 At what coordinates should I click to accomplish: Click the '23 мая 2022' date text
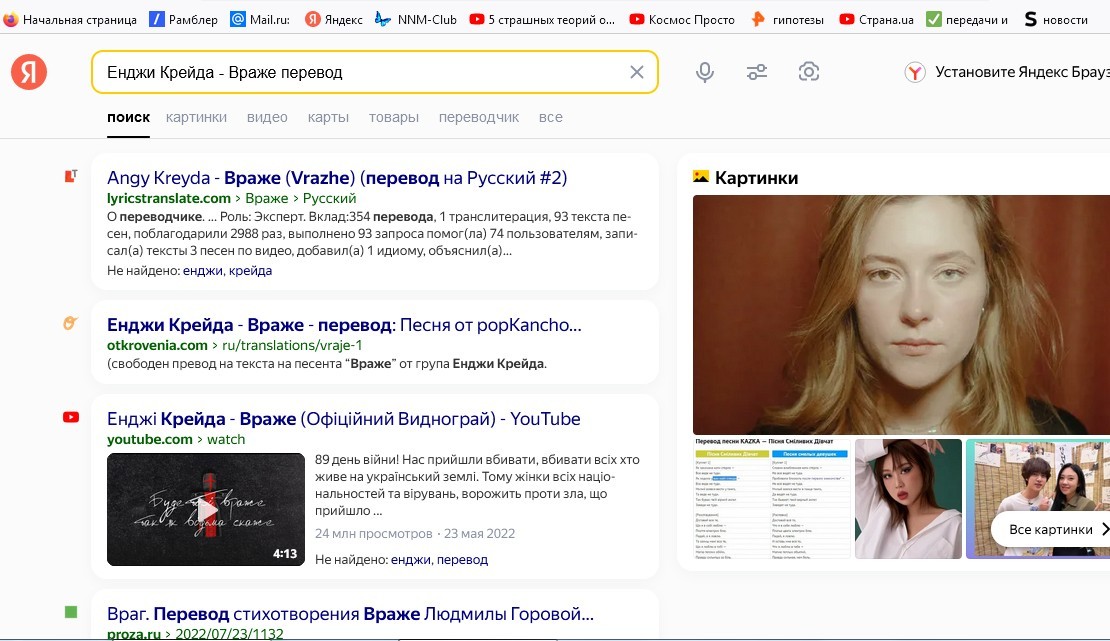pos(479,533)
